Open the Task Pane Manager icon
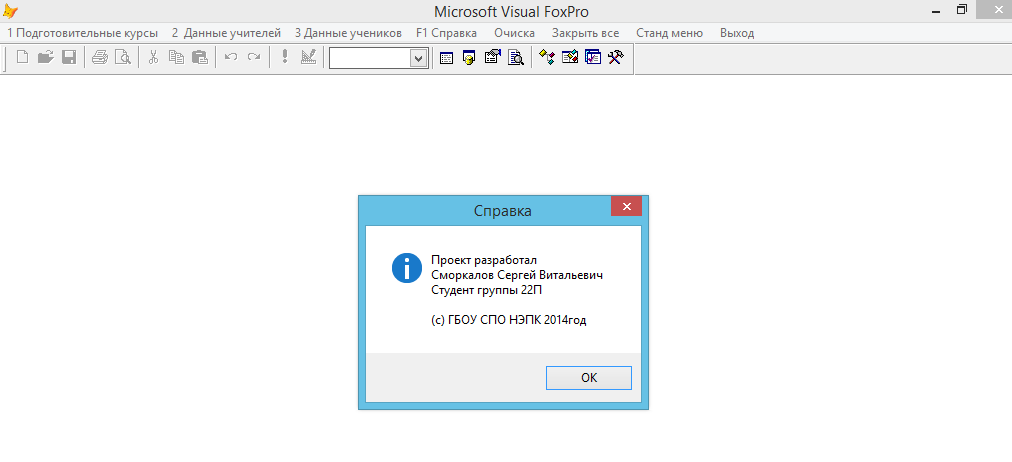Image resolution: width=1012 pixels, height=462 pixels. pyautogui.click(x=593, y=58)
